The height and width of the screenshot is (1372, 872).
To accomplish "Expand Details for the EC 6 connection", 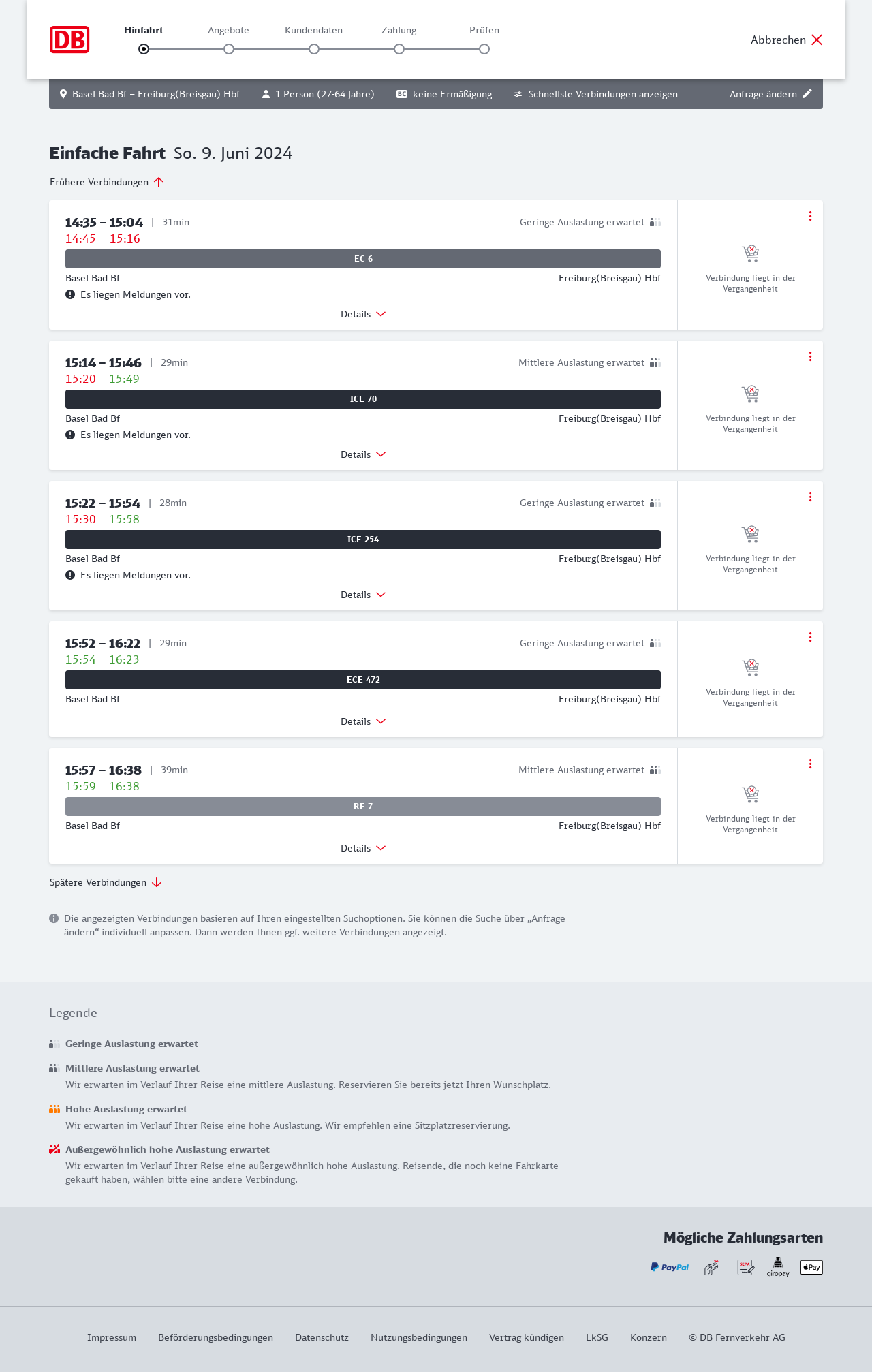I will [x=363, y=314].
